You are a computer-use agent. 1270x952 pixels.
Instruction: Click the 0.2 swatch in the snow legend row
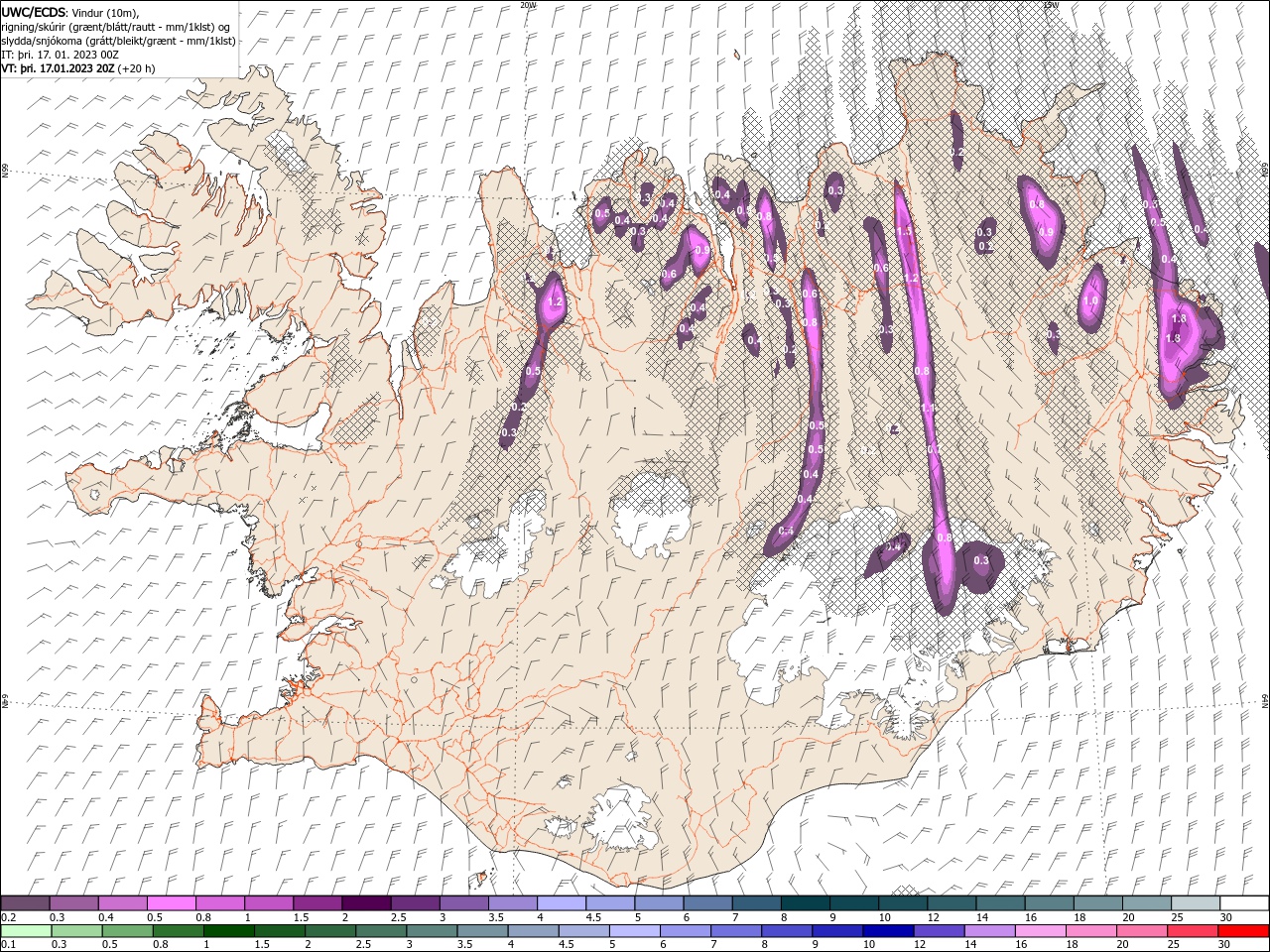tap(25, 903)
